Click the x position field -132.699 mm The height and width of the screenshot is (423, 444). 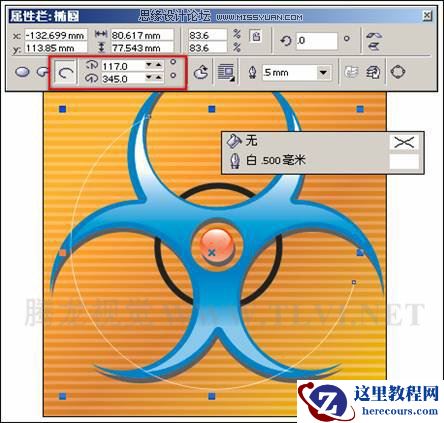(56, 35)
